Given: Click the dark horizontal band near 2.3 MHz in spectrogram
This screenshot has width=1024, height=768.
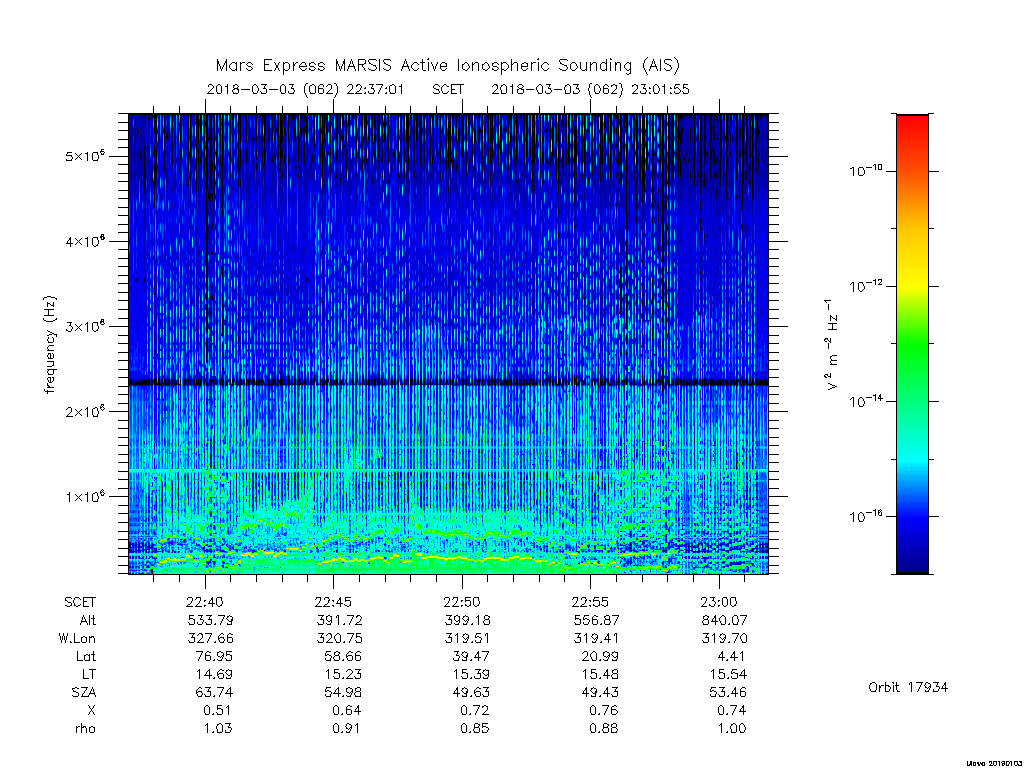Looking at the screenshot, I should pos(448,382).
